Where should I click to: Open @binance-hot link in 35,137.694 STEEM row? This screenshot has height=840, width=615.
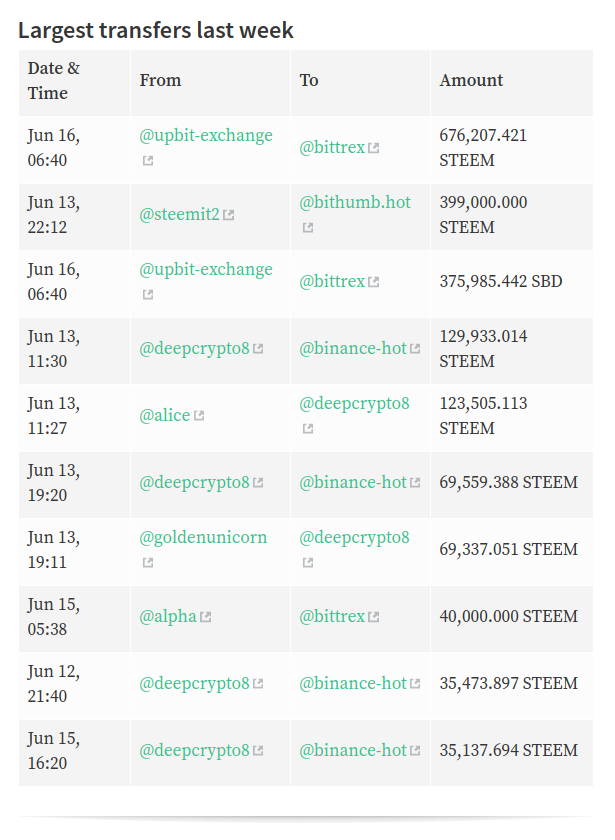pos(352,750)
